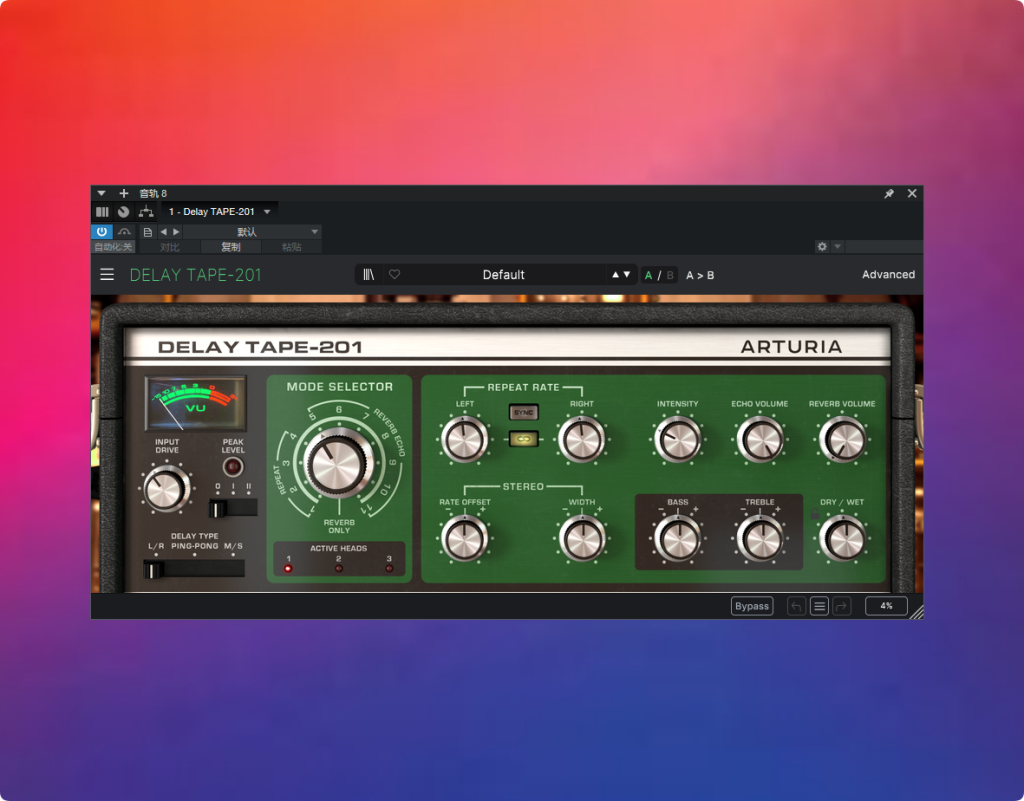
Task: Undo last change with undo arrow
Action: coord(796,606)
